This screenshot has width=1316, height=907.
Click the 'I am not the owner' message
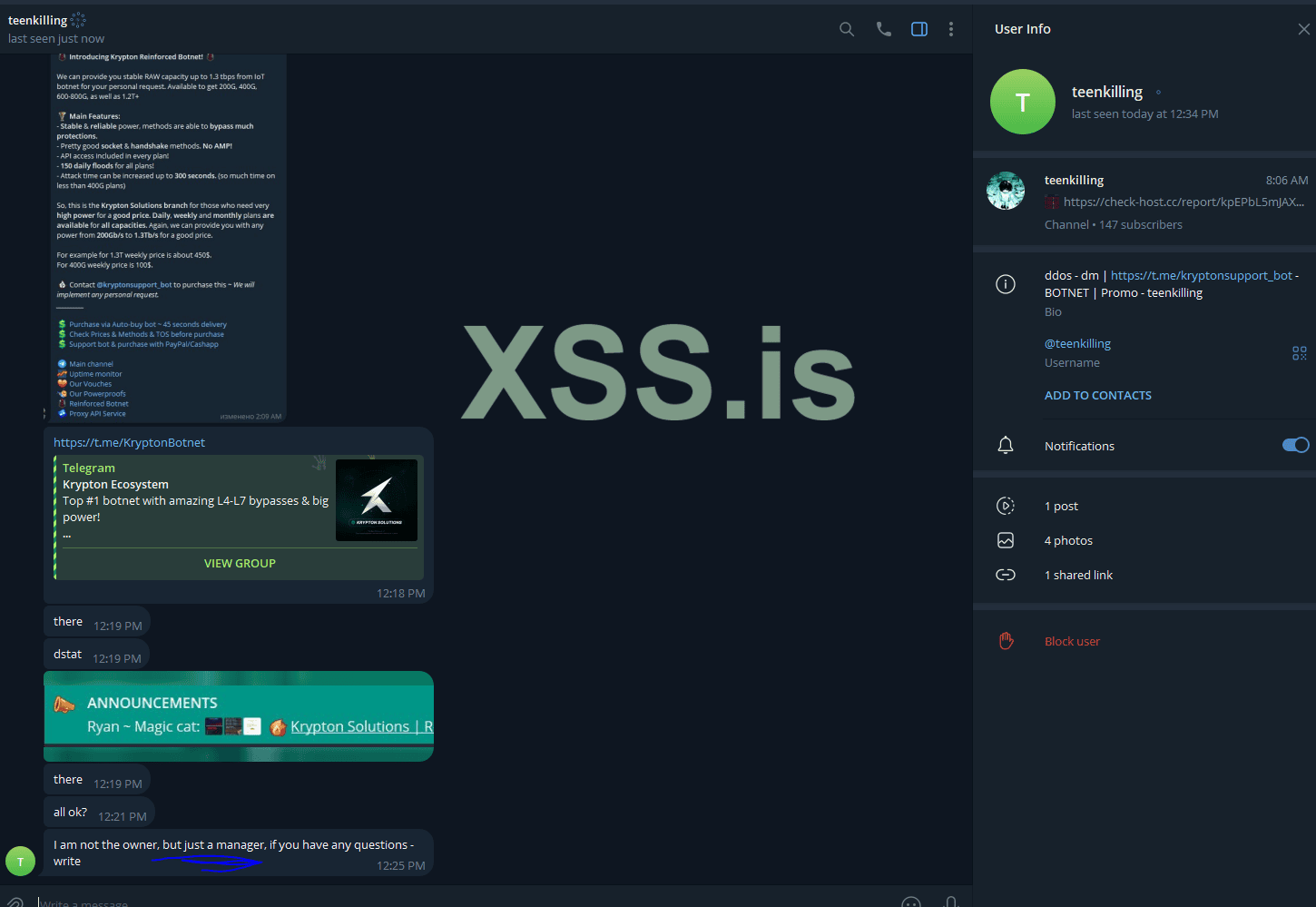(x=239, y=853)
